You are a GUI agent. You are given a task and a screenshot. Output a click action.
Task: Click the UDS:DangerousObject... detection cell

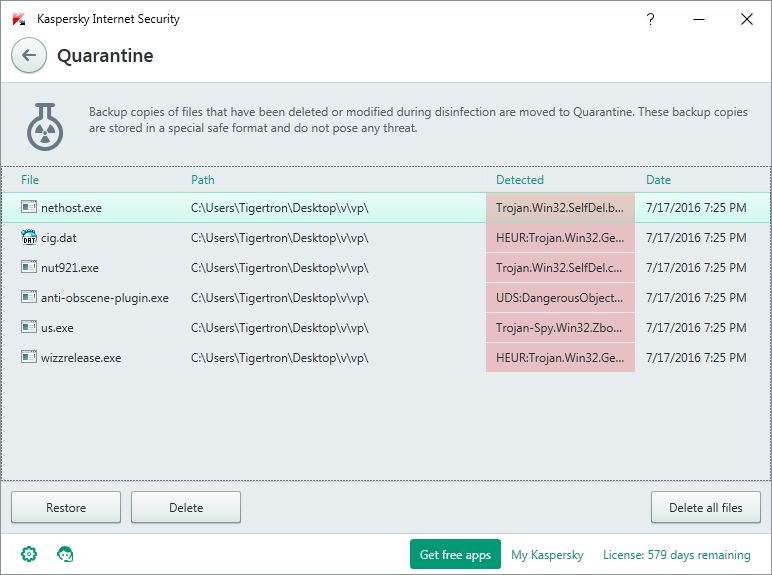(x=560, y=298)
